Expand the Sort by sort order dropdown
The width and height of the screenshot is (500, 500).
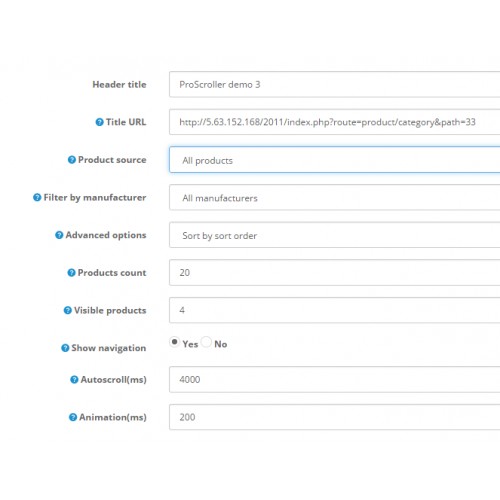[334, 235]
